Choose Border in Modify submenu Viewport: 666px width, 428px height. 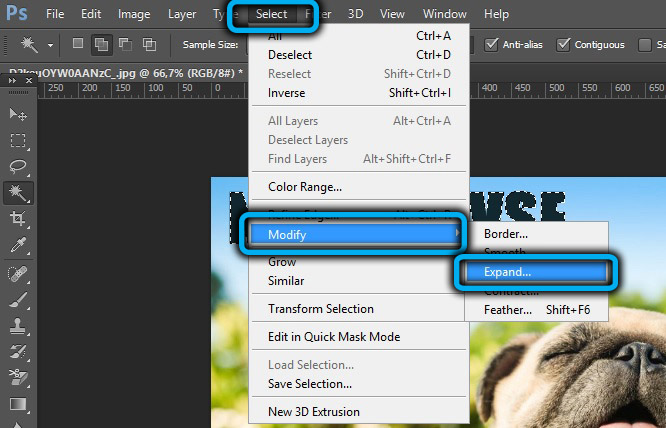pyautogui.click(x=537, y=234)
